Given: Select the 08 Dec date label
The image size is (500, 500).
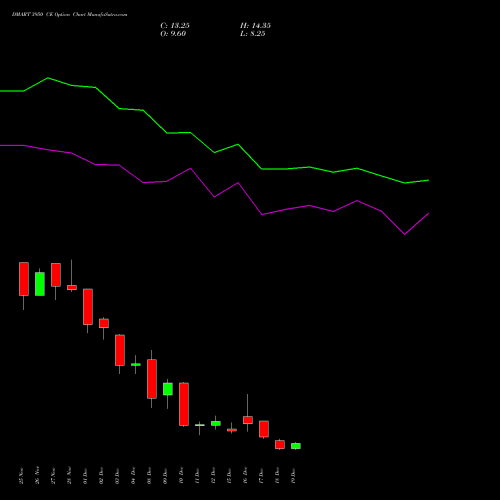Looking at the screenshot, I should pyautogui.click(x=149, y=476).
